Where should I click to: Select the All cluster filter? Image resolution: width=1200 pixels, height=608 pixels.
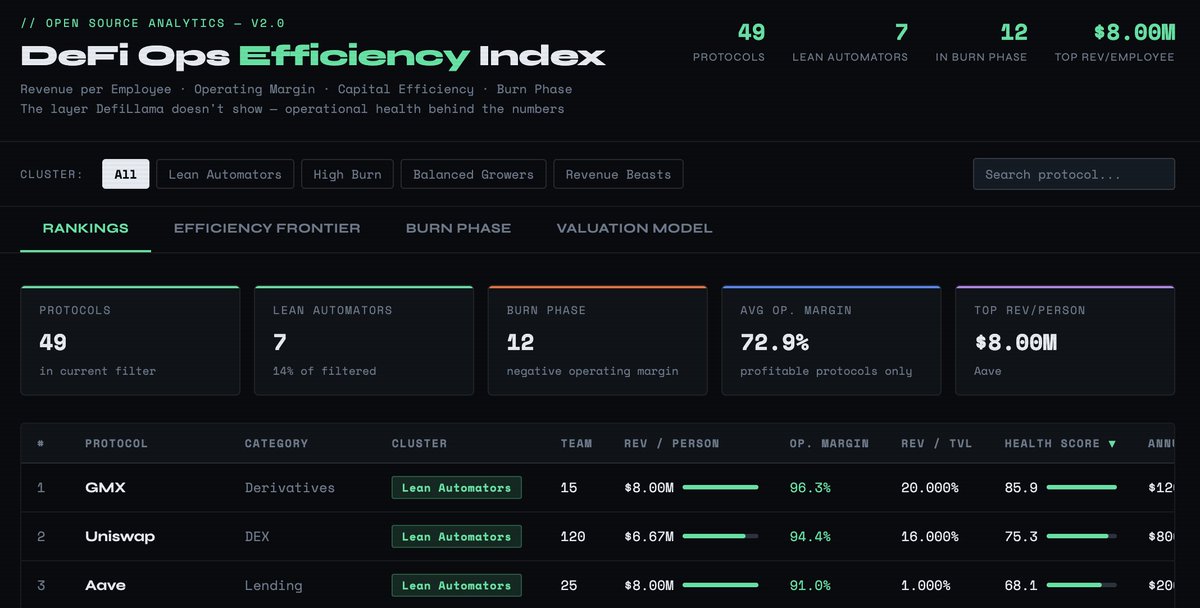tap(125, 174)
